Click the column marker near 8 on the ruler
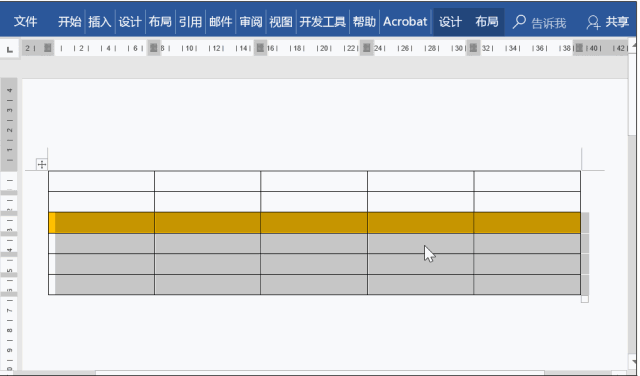This screenshot has width=640, height=376. coord(153,48)
